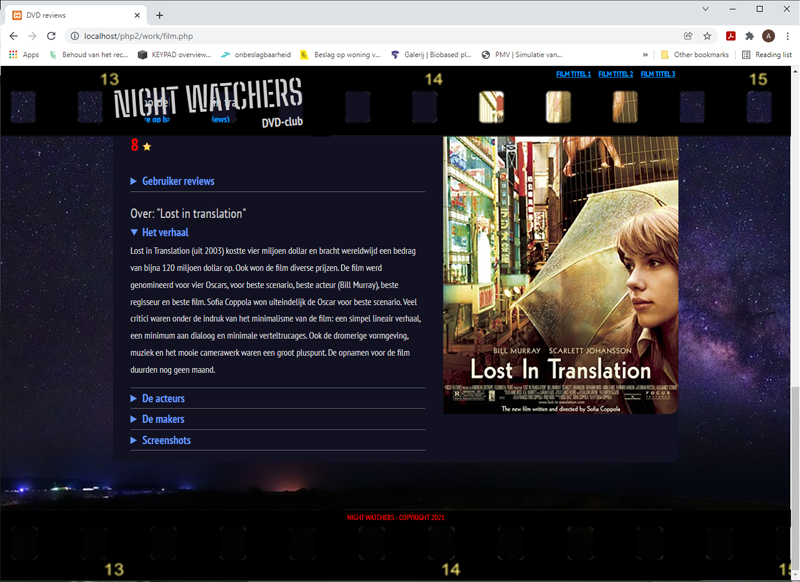Open Behoud van het rec... bookmark
This screenshot has height=582, width=800.
tap(89, 55)
